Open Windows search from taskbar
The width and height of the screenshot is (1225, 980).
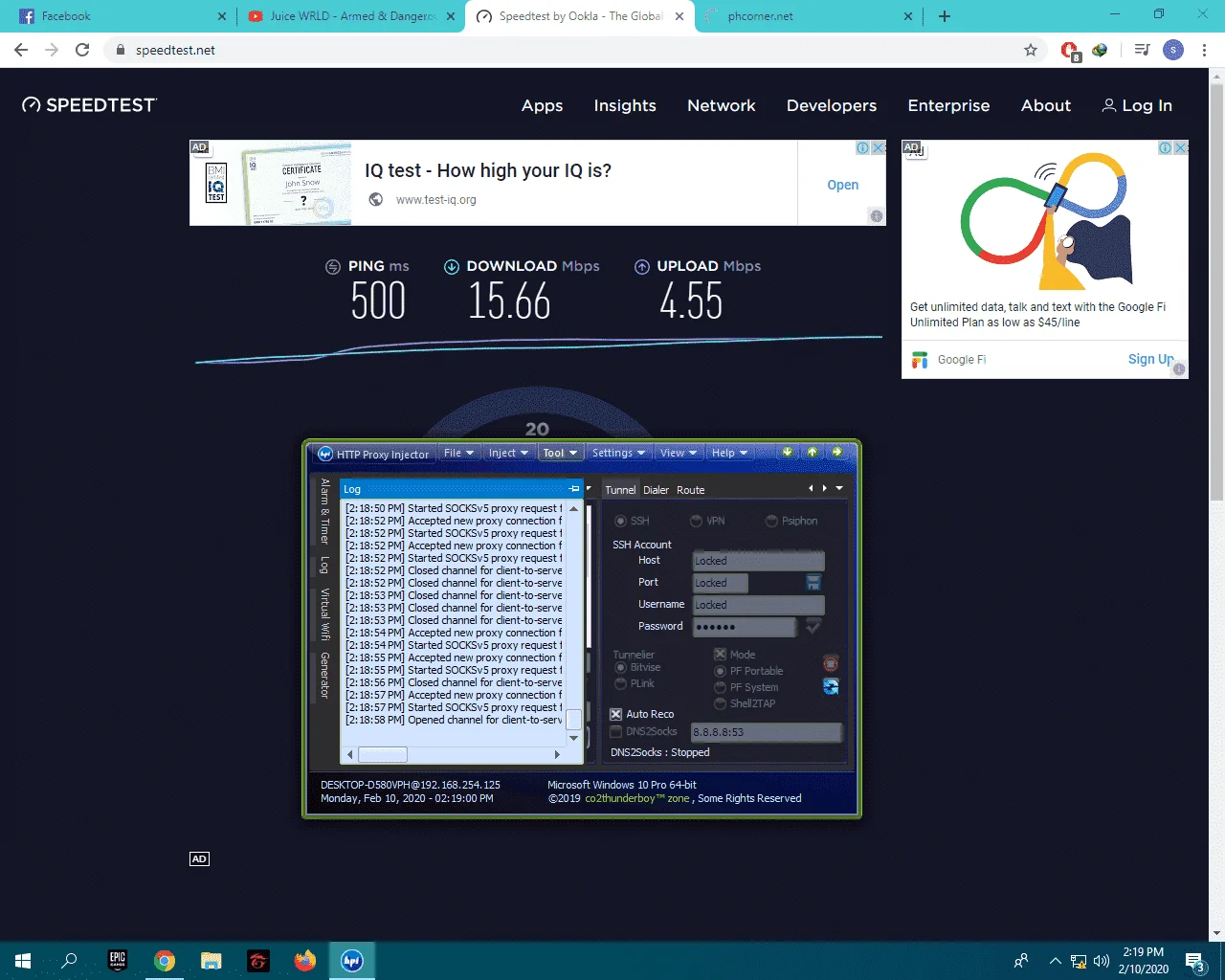pyautogui.click(x=69, y=961)
